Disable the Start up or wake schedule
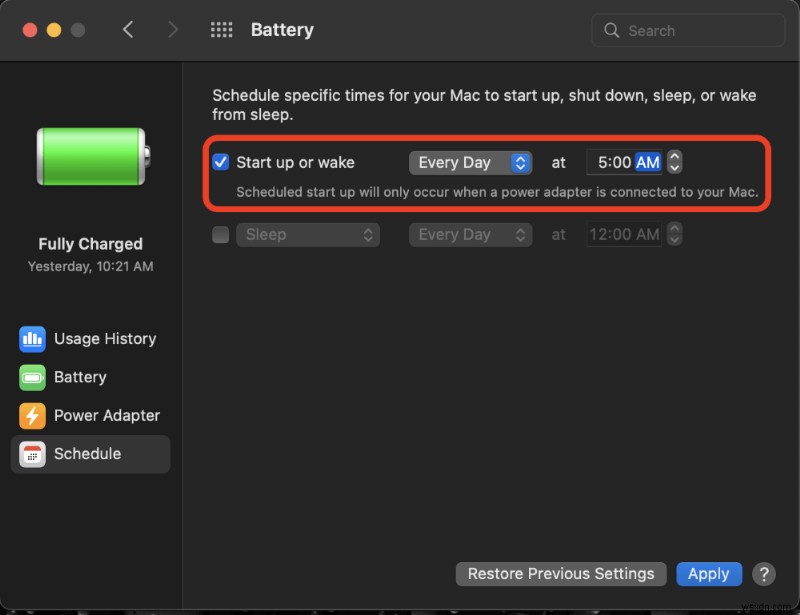 click(221, 162)
